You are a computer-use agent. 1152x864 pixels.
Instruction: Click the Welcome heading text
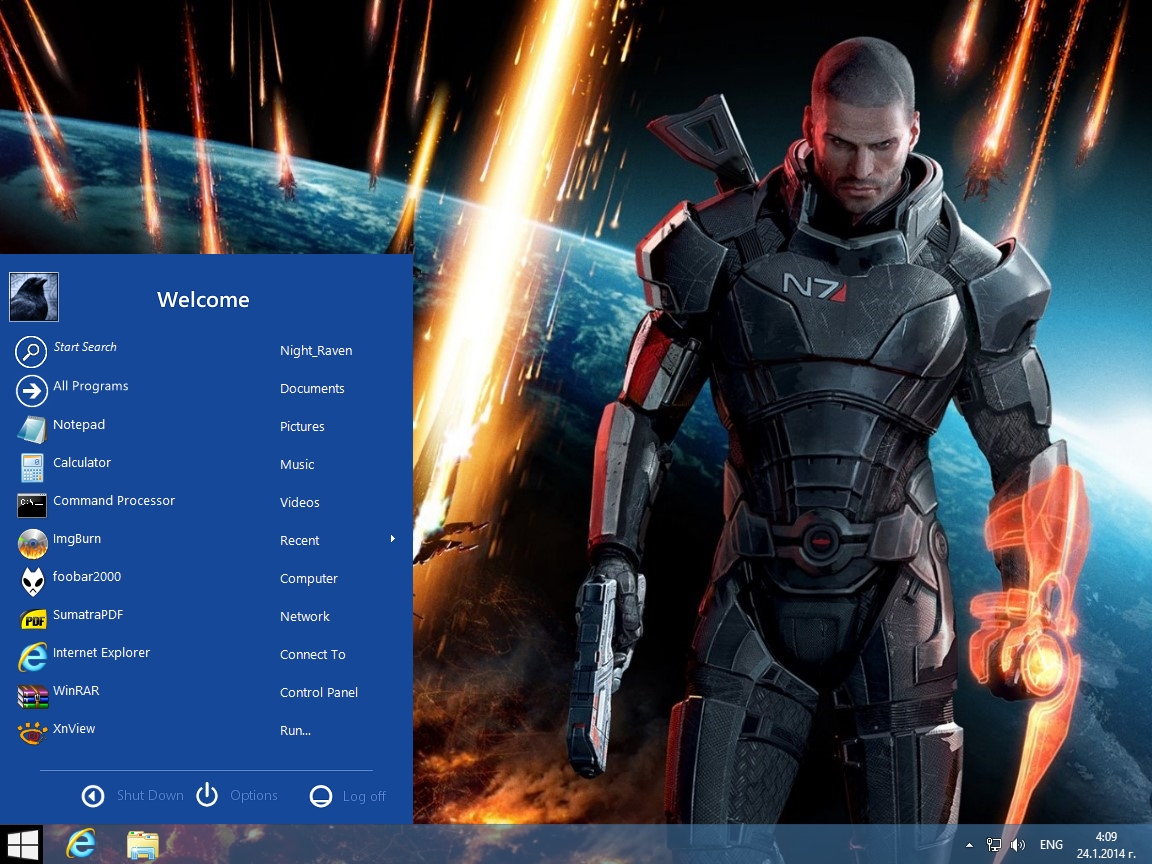click(x=203, y=300)
